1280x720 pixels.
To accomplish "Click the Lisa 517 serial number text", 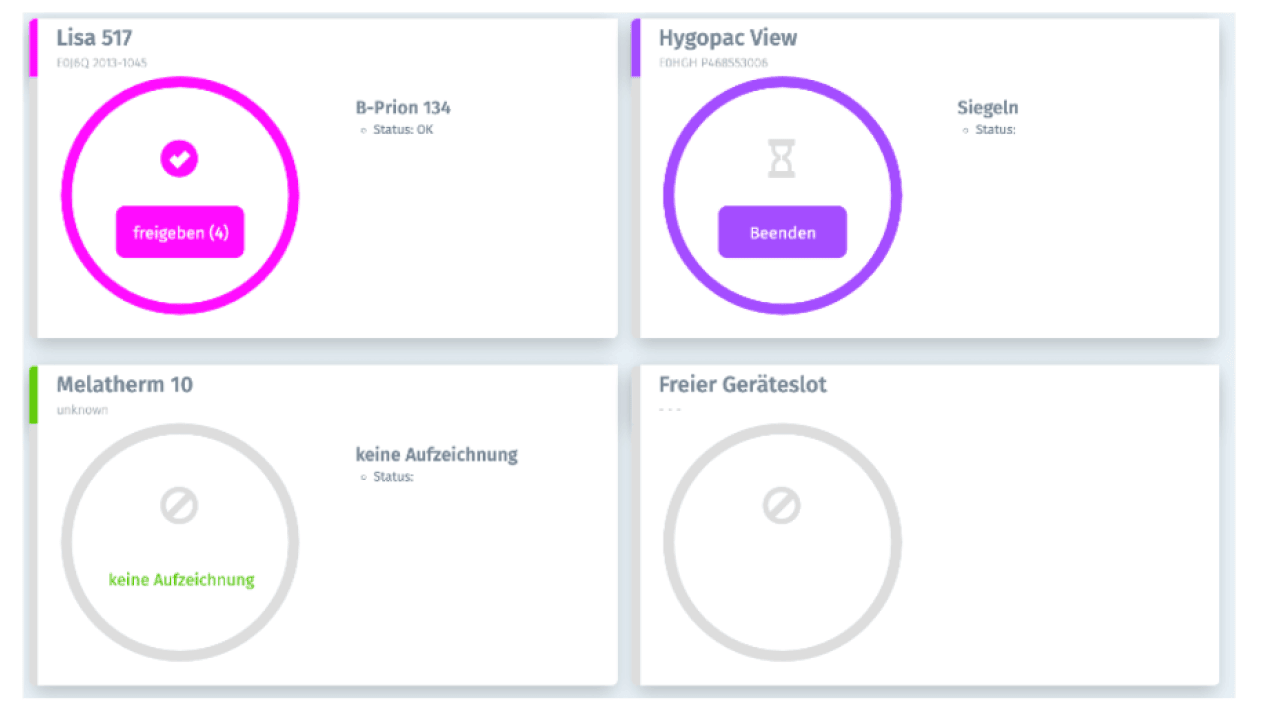I will click(101, 63).
